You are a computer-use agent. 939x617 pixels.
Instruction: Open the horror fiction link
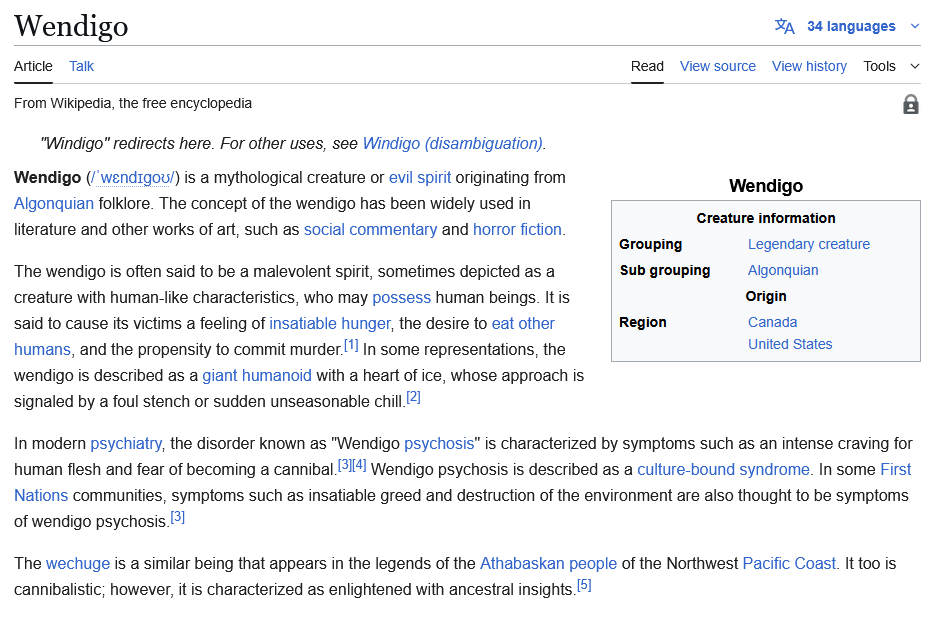coord(517,229)
